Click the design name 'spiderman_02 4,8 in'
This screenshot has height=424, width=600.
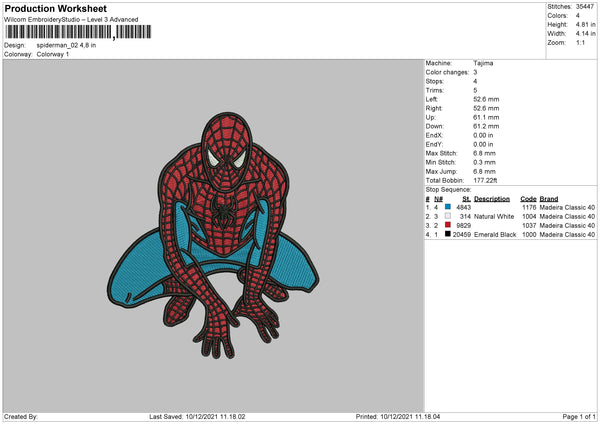(66, 45)
